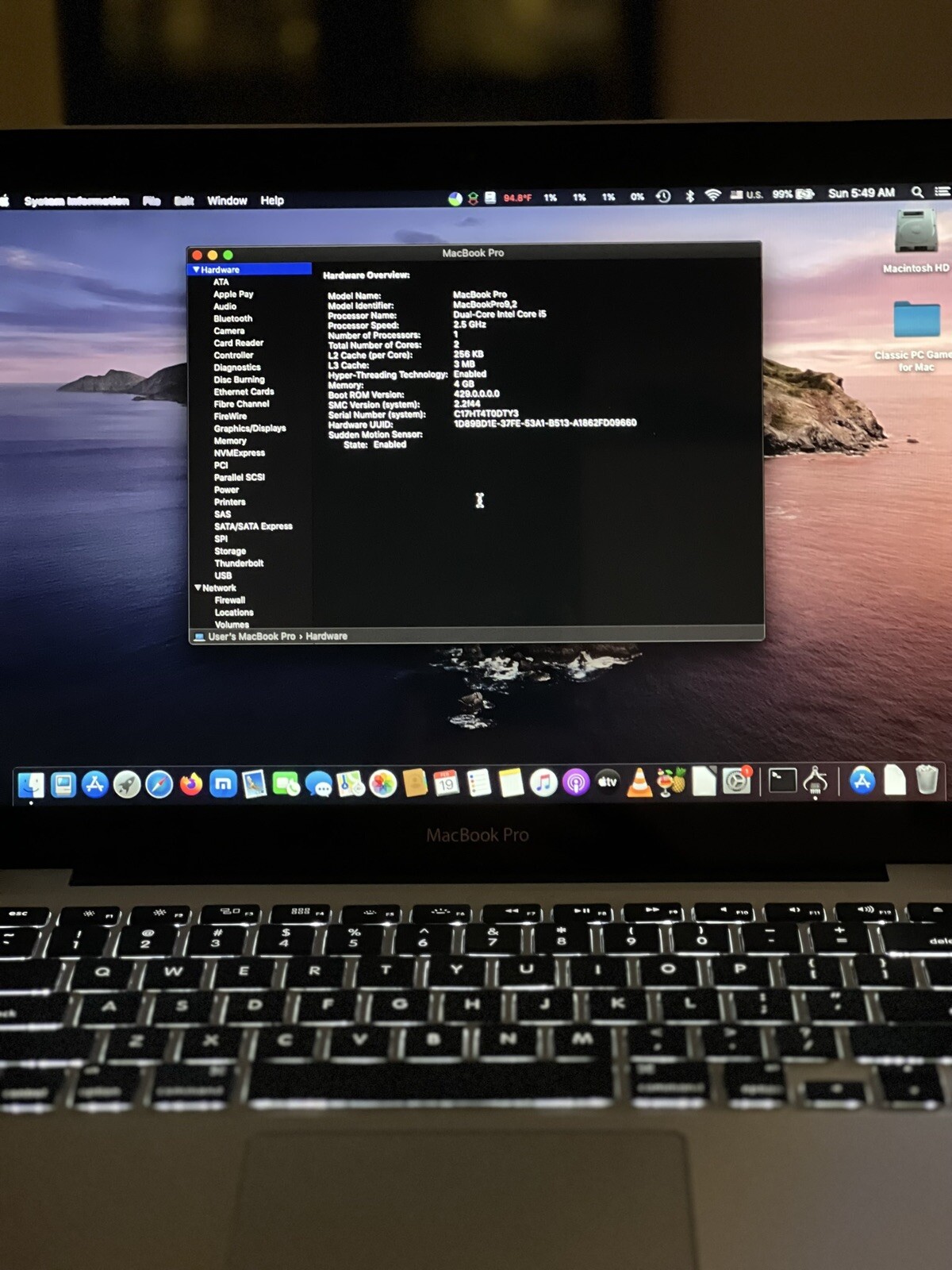This screenshot has width=952, height=1270.
Task: Select Audio in the sidebar
Action: [225, 306]
